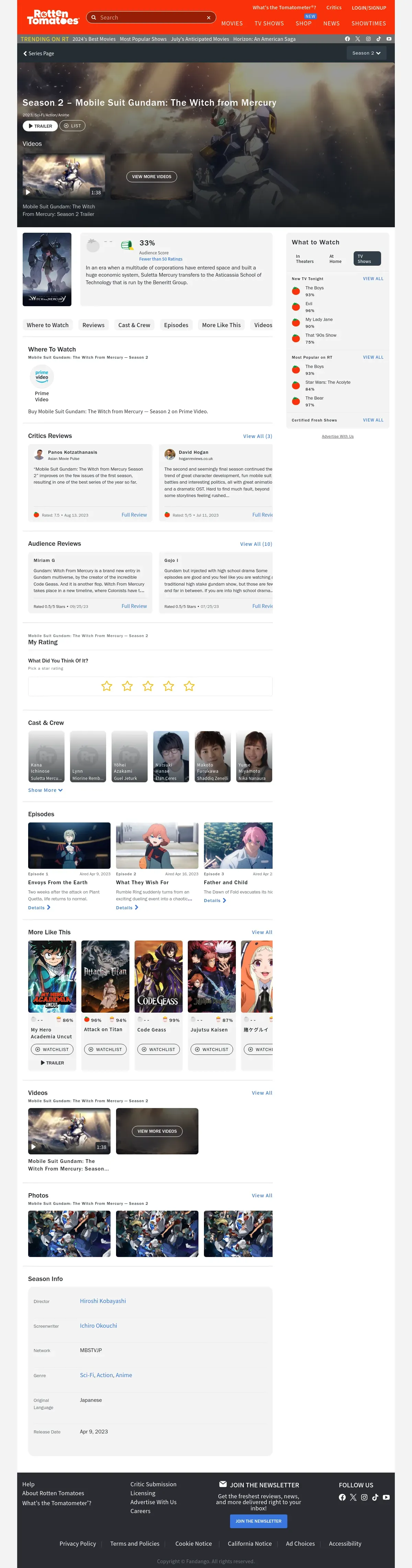Click the newsletter envelope icon
The width and height of the screenshot is (412, 1568).
[x=223, y=1484]
